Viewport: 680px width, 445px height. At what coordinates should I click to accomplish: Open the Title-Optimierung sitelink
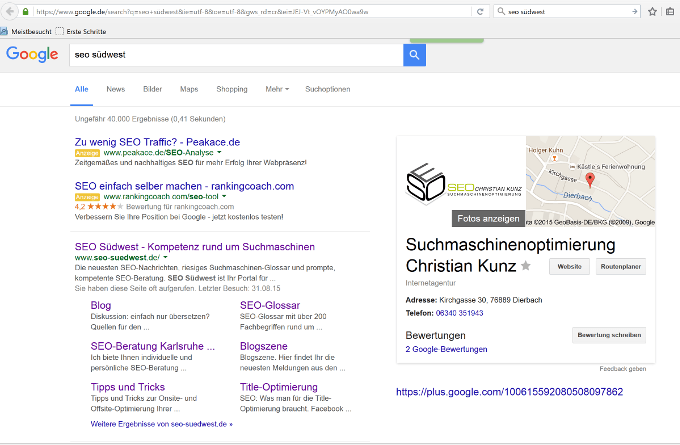[x=278, y=387]
